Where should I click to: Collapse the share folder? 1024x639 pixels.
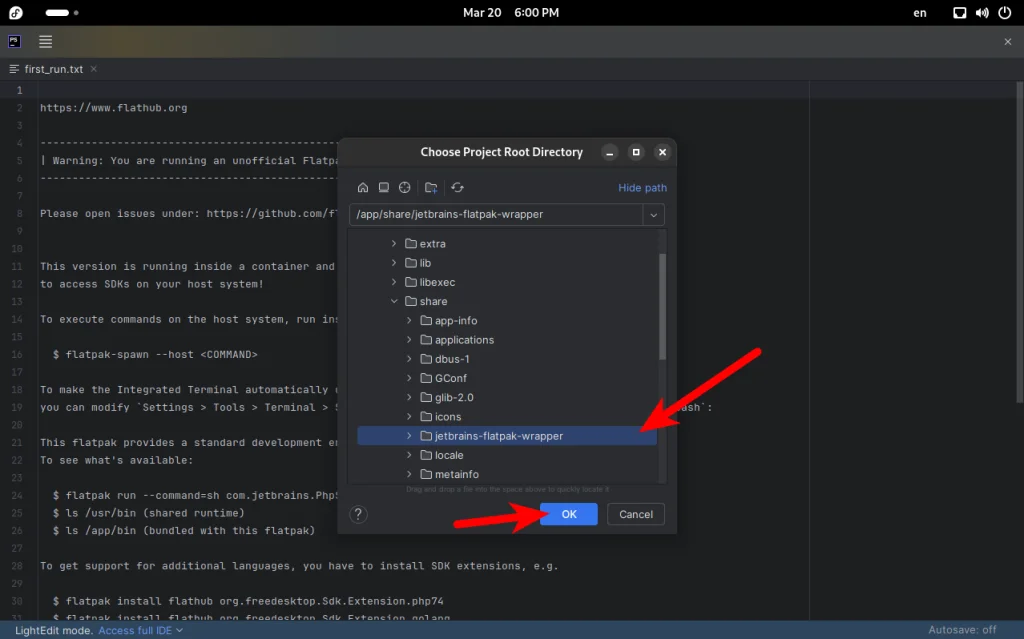click(x=394, y=301)
